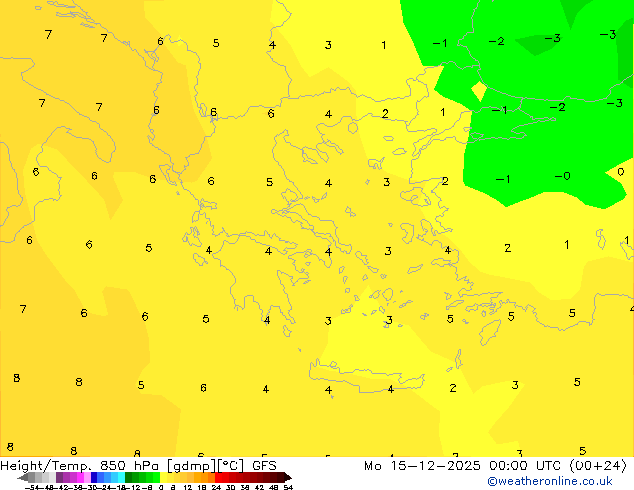Pick the darkest green legend swatch
This screenshot has height=490, width=634.
129,477
